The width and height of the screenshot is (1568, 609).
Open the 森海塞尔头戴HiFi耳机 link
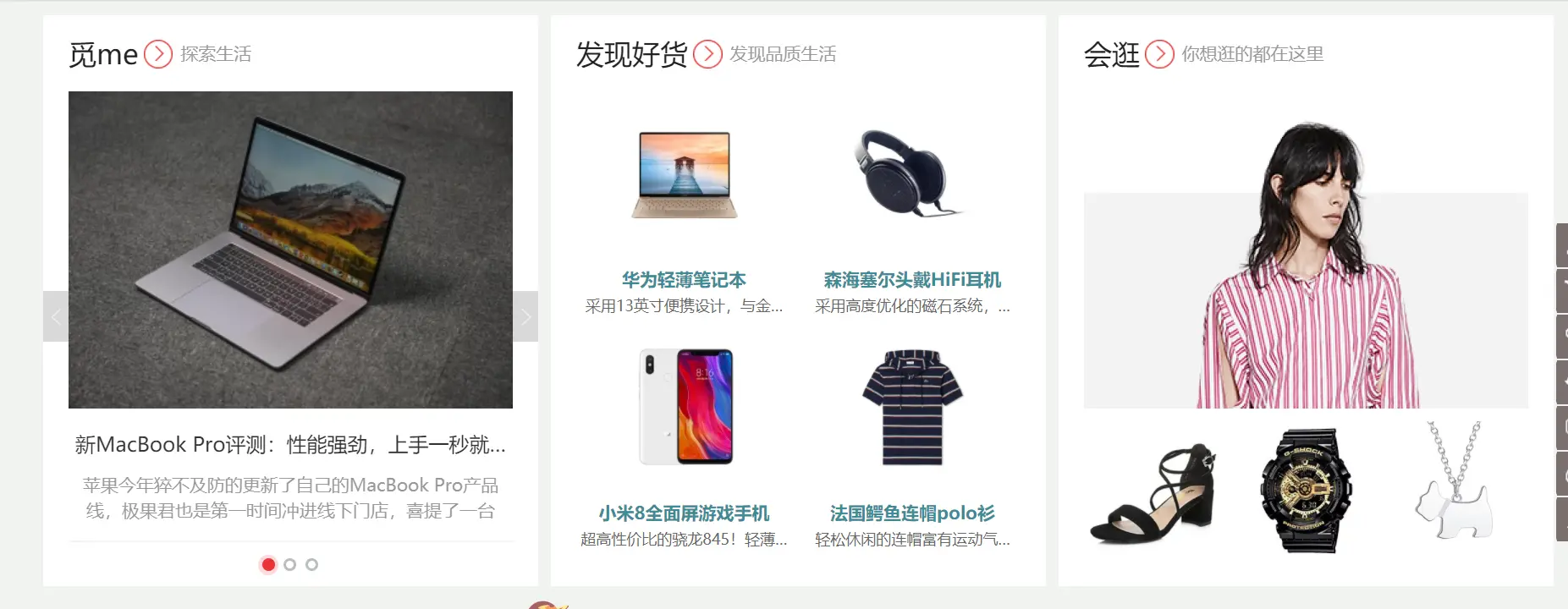pos(912,280)
